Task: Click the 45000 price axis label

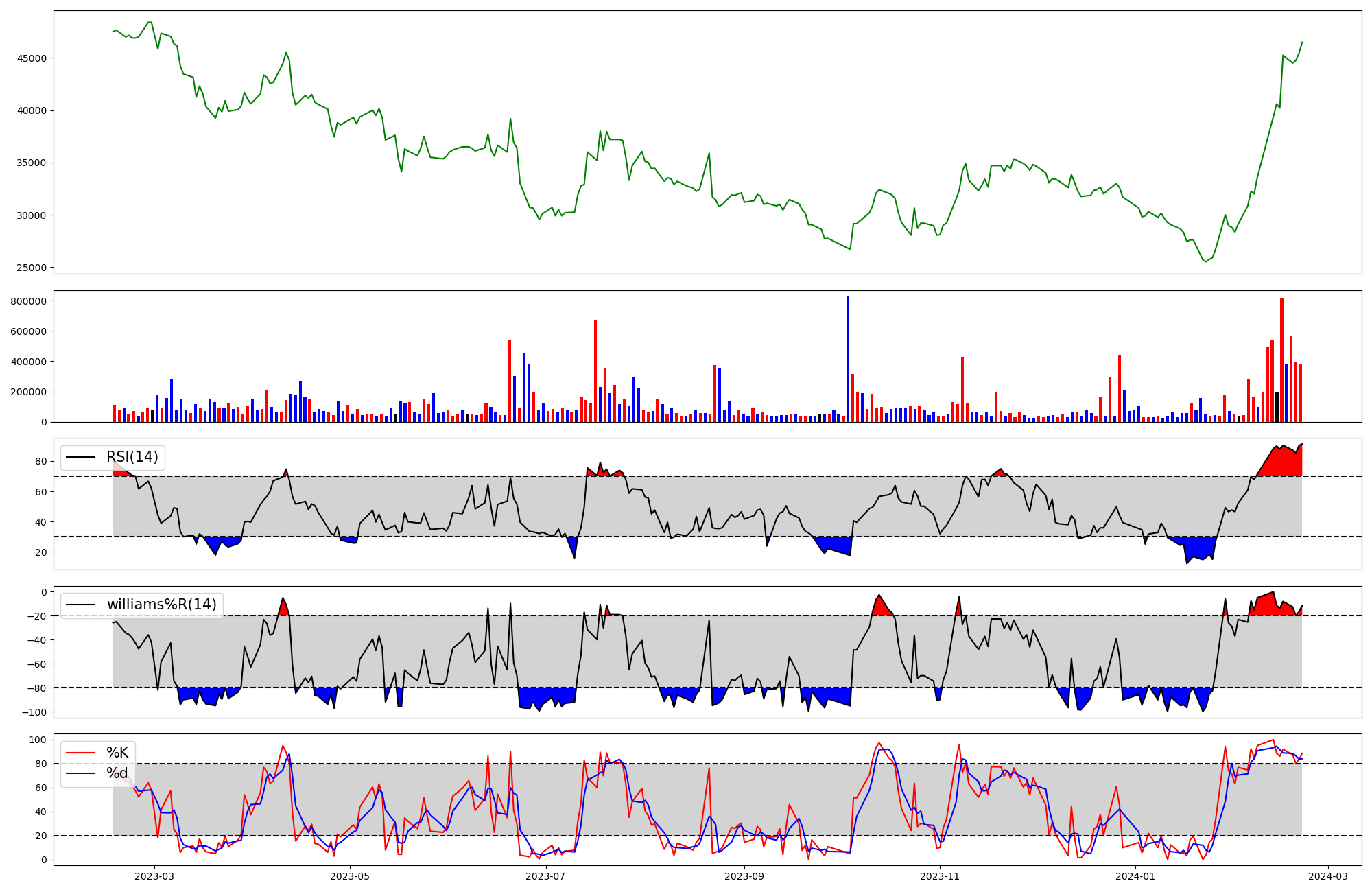Action: click(32, 58)
